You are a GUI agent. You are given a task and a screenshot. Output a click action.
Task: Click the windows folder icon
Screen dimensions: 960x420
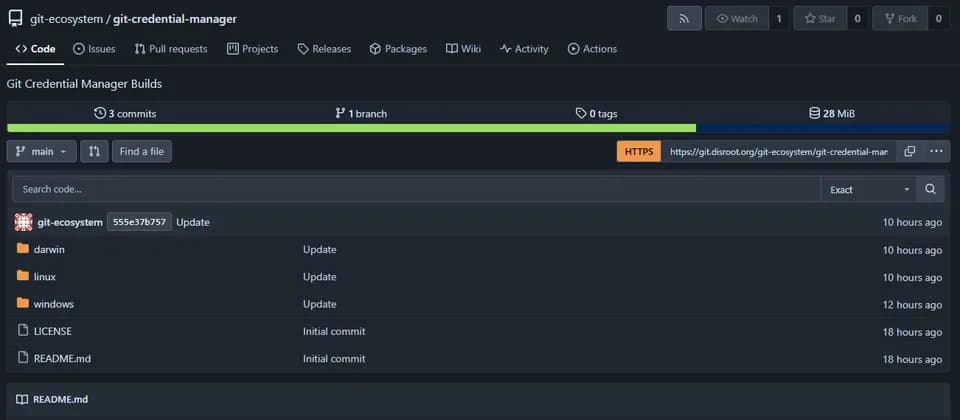pos(23,303)
